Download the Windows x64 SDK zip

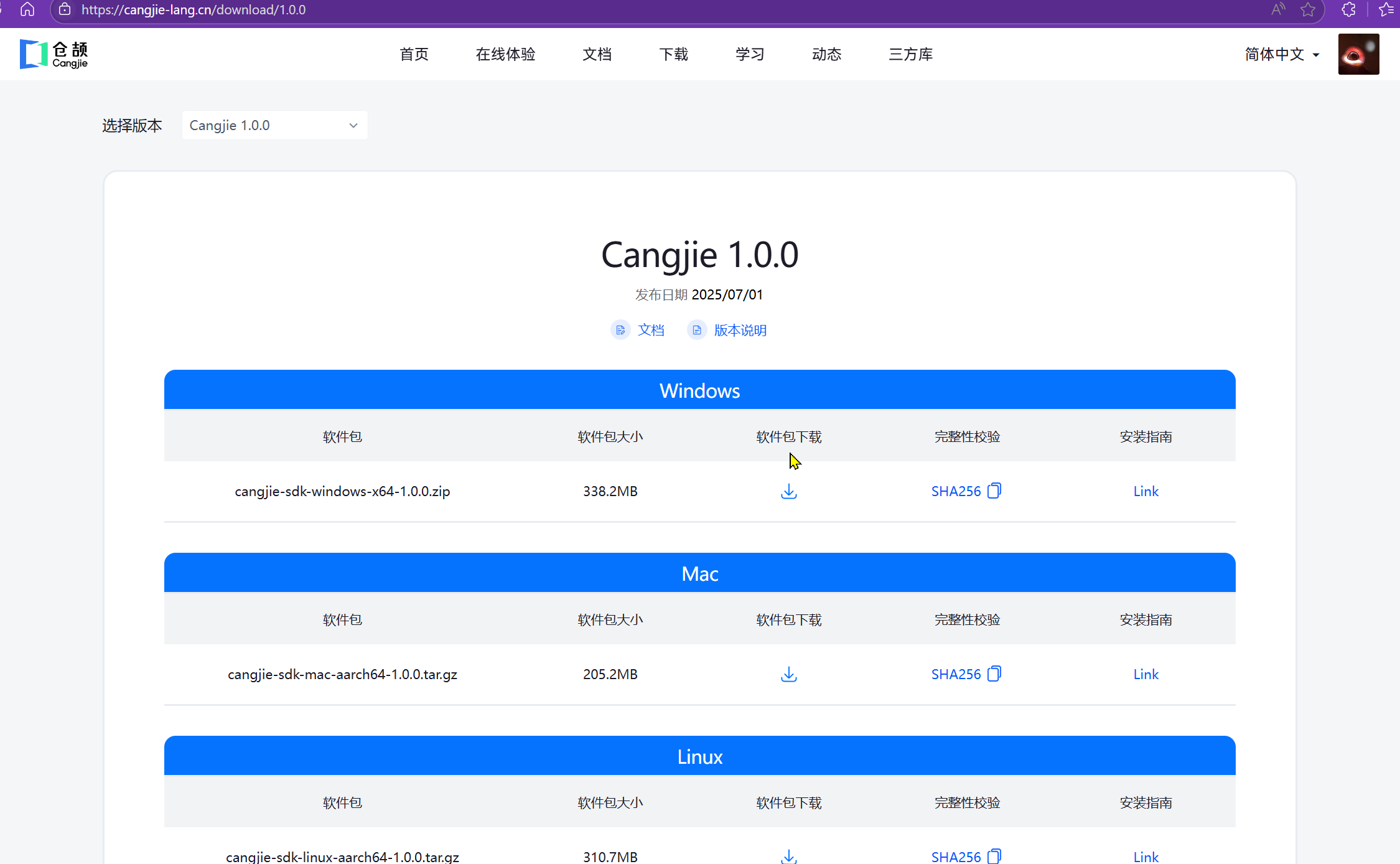(788, 491)
